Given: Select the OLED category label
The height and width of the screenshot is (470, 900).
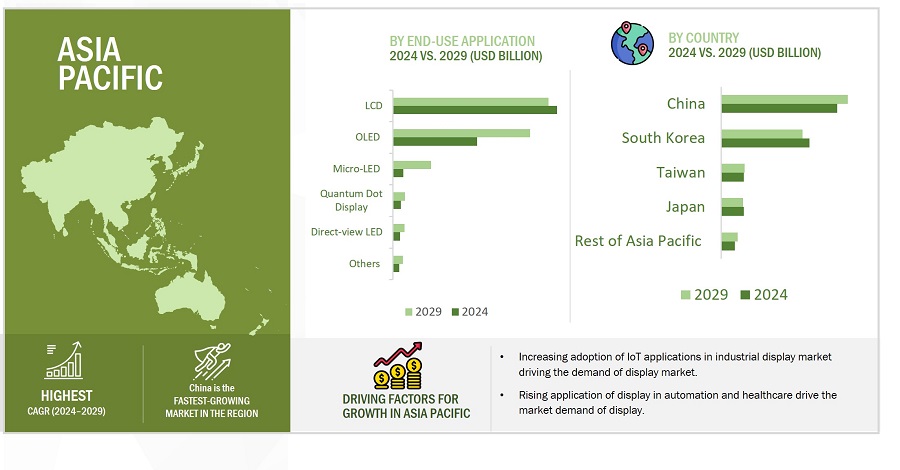Looking at the screenshot, I should coord(366,136).
